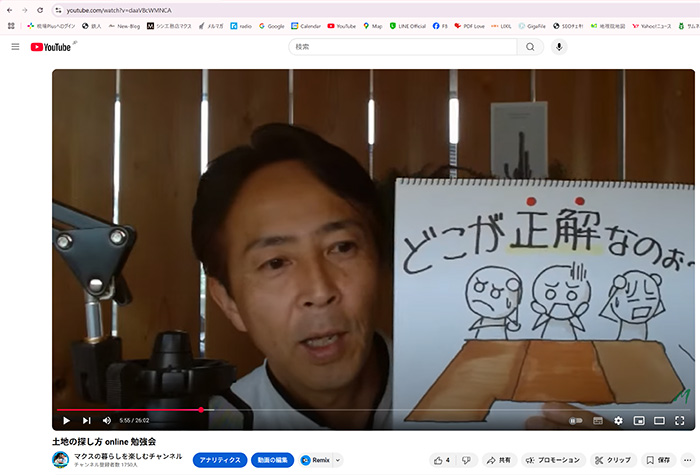
Task: Open the more actions three-dot menu
Action: pos(687,460)
